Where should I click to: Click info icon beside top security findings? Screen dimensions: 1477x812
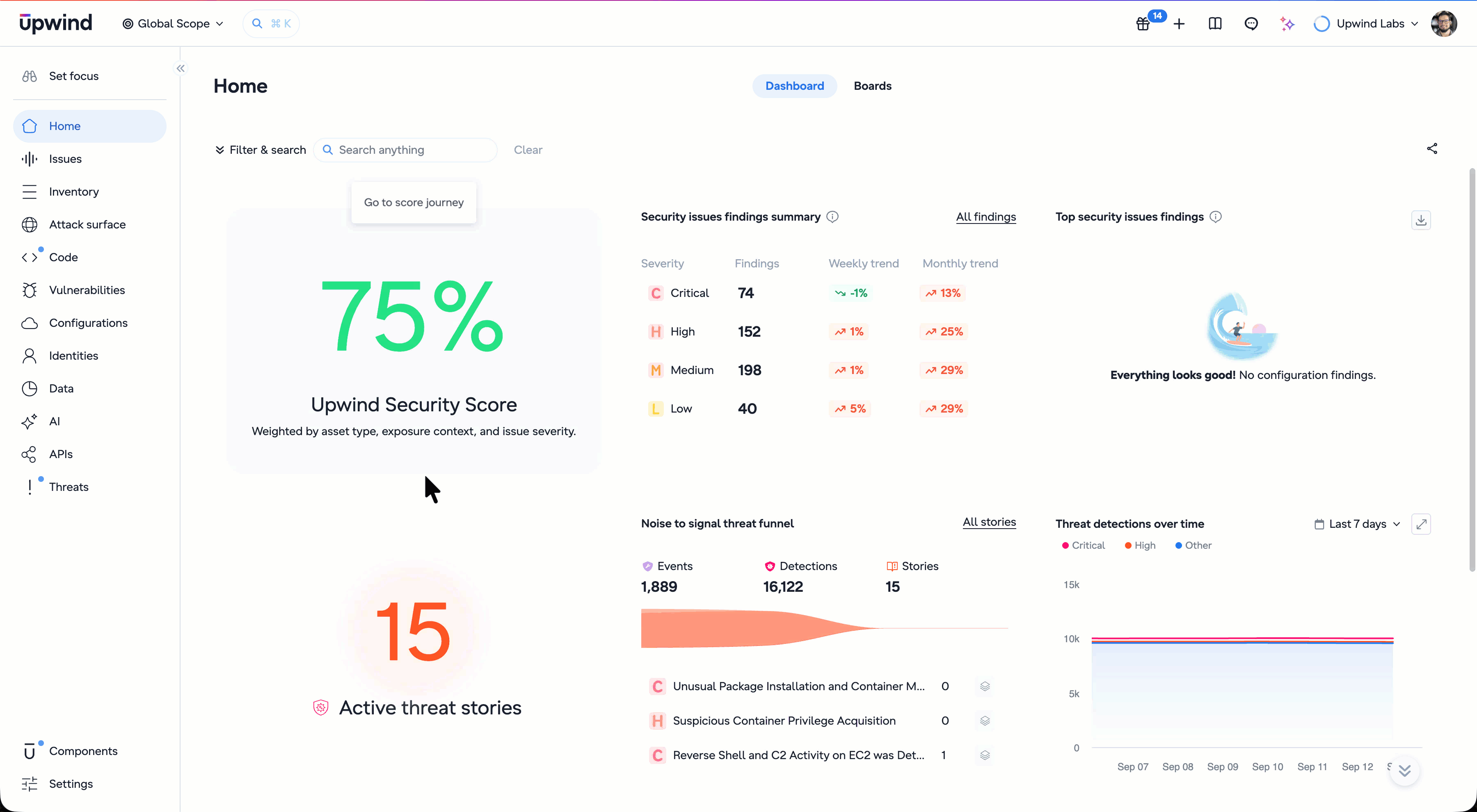point(1216,217)
